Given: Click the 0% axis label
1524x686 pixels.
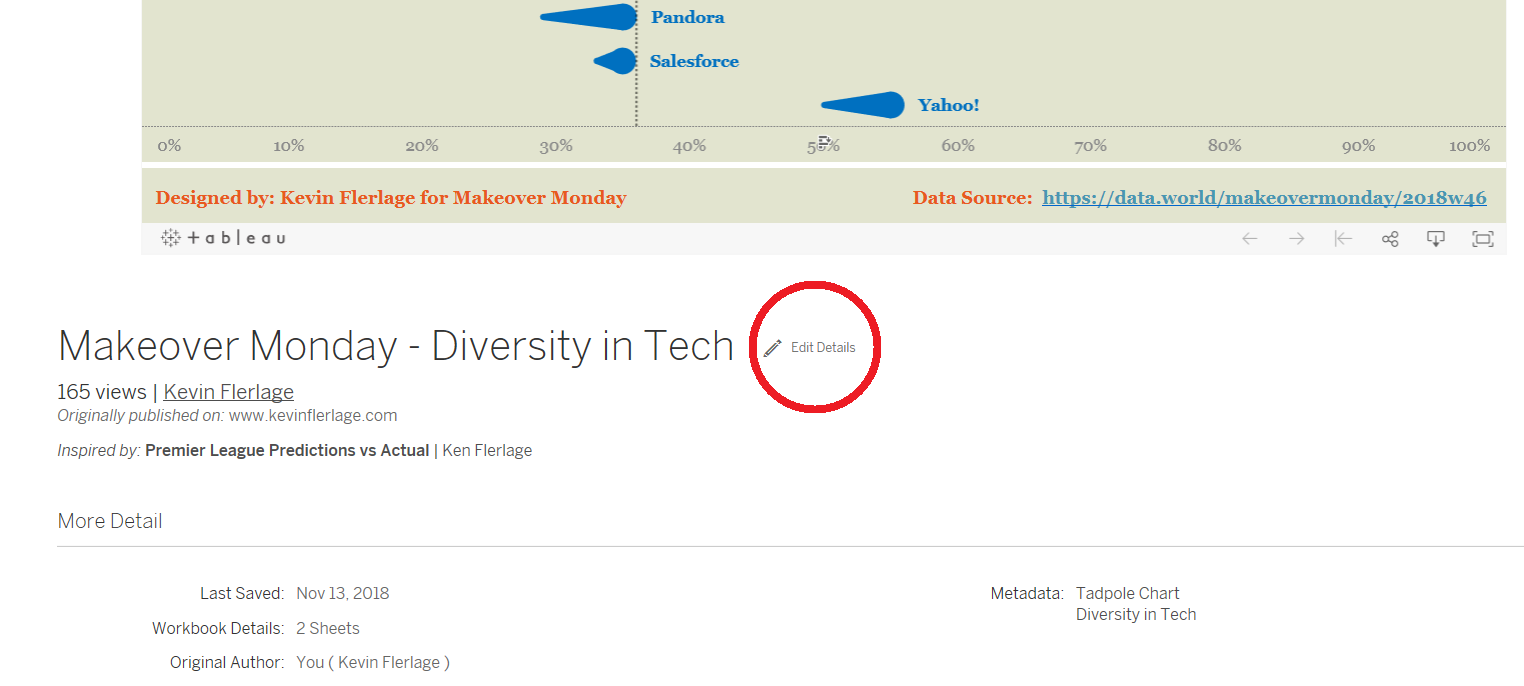Looking at the screenshot, I should (169, 146).
